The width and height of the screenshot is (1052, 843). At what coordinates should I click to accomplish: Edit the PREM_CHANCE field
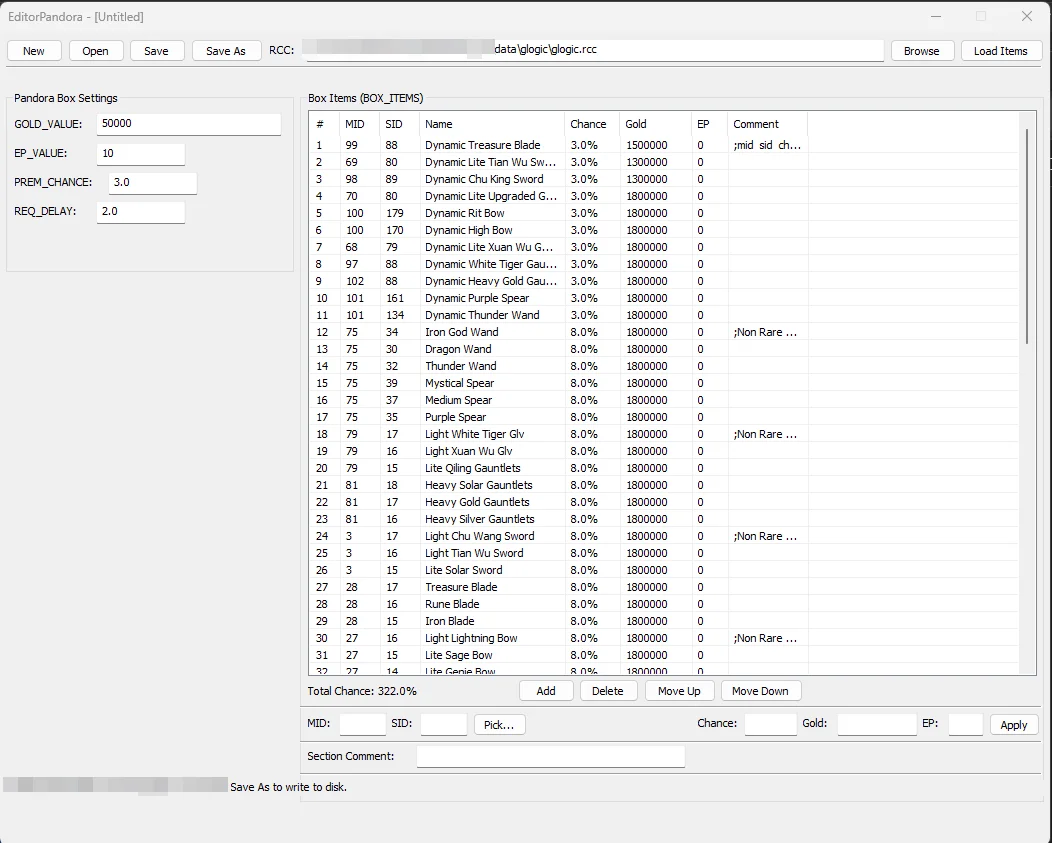(x=153, y=183)
